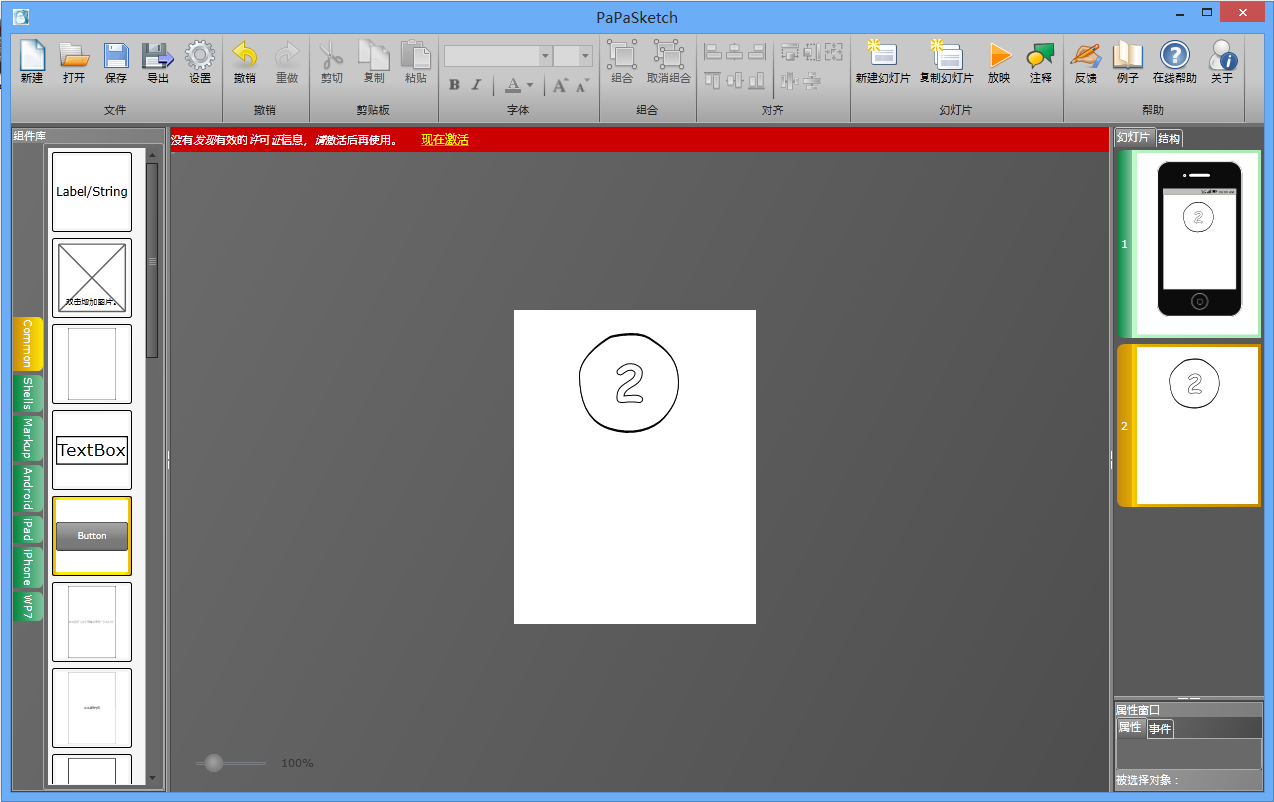This screenshot has width=1274, height=802.
Task: Distribute selected objects vertically
Action: pyautogui.click(x=812, y=80)
